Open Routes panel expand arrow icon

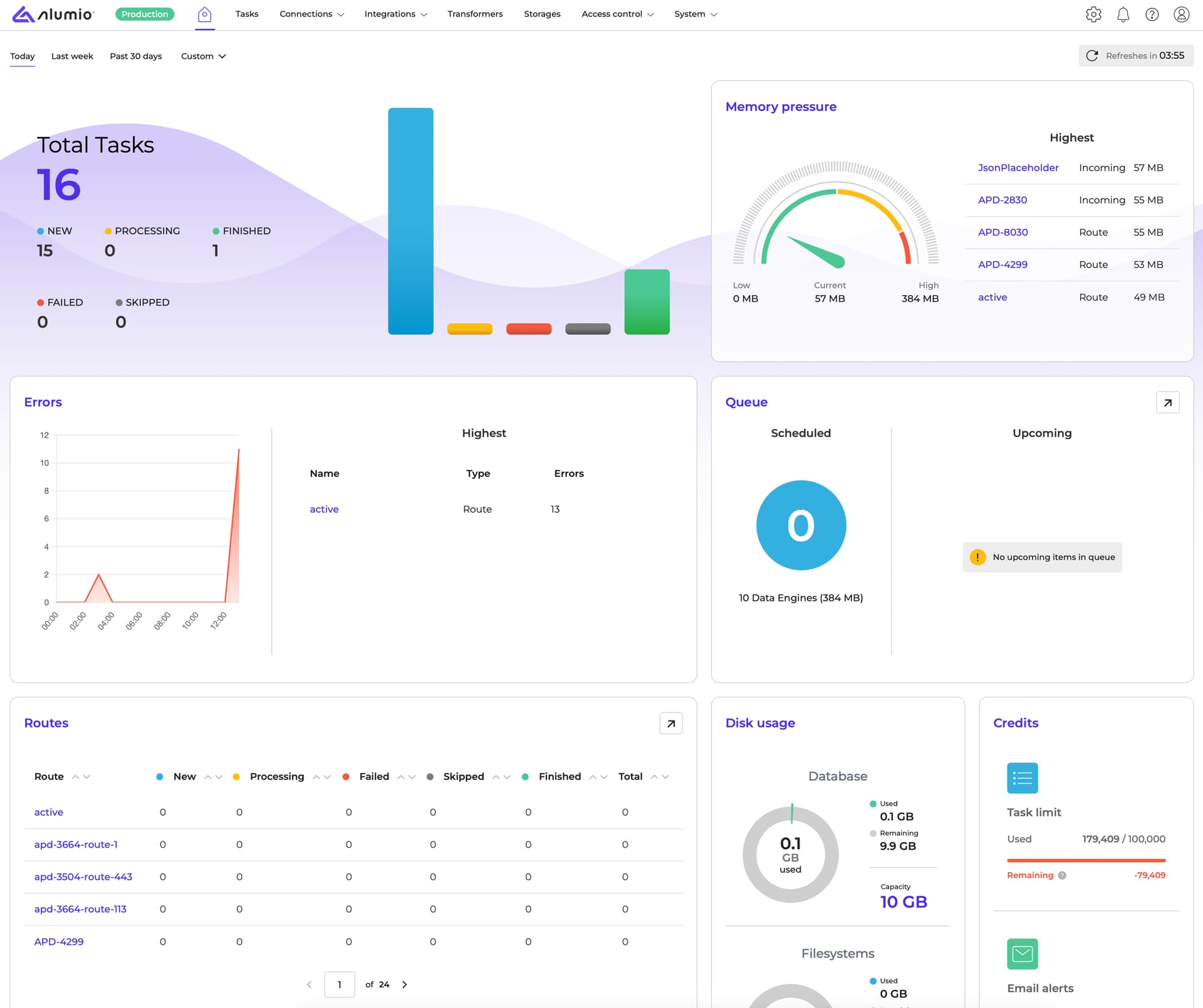pyautogui.click(x=670, y=724)
